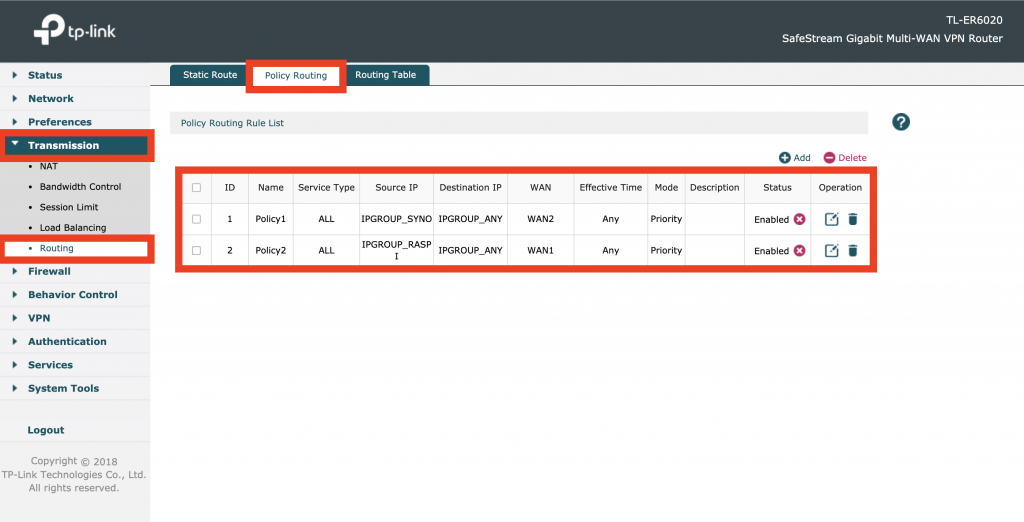Collapse the Transmission sidebar section
This screenshot has height=522, width=1024.
(63, 146)
